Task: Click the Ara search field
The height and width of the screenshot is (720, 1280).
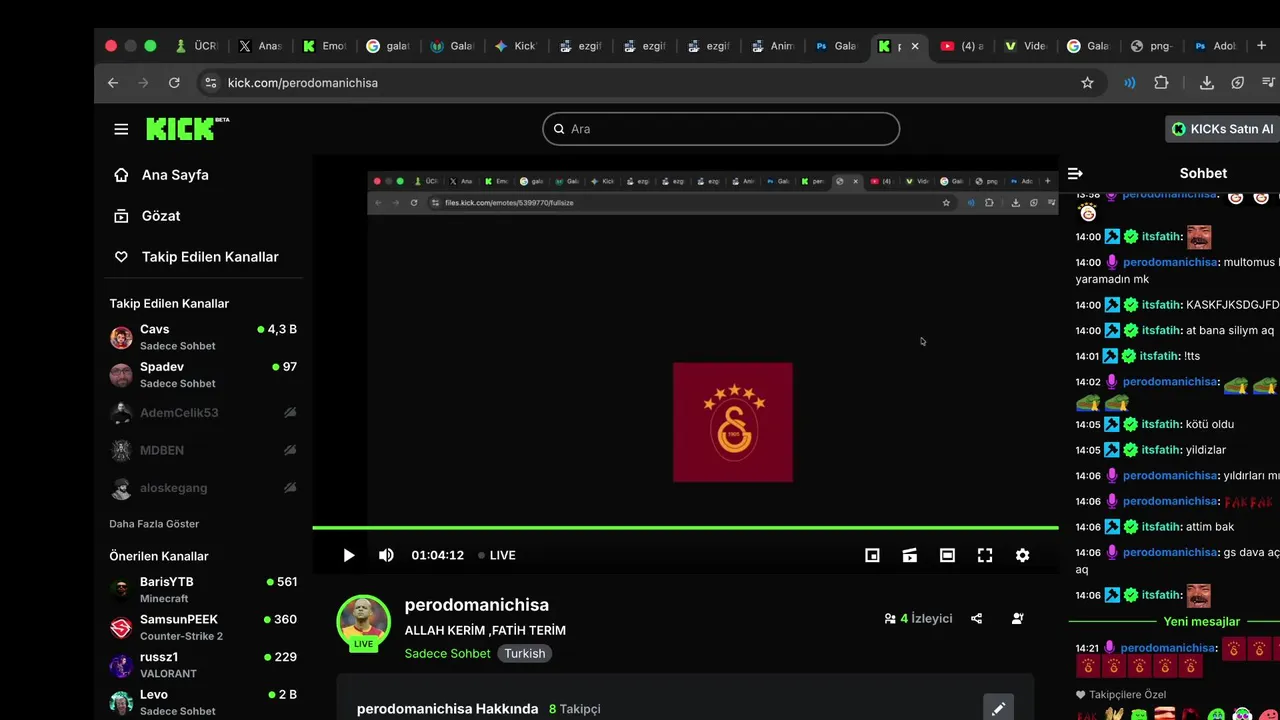Action: [x=721, y=129]
